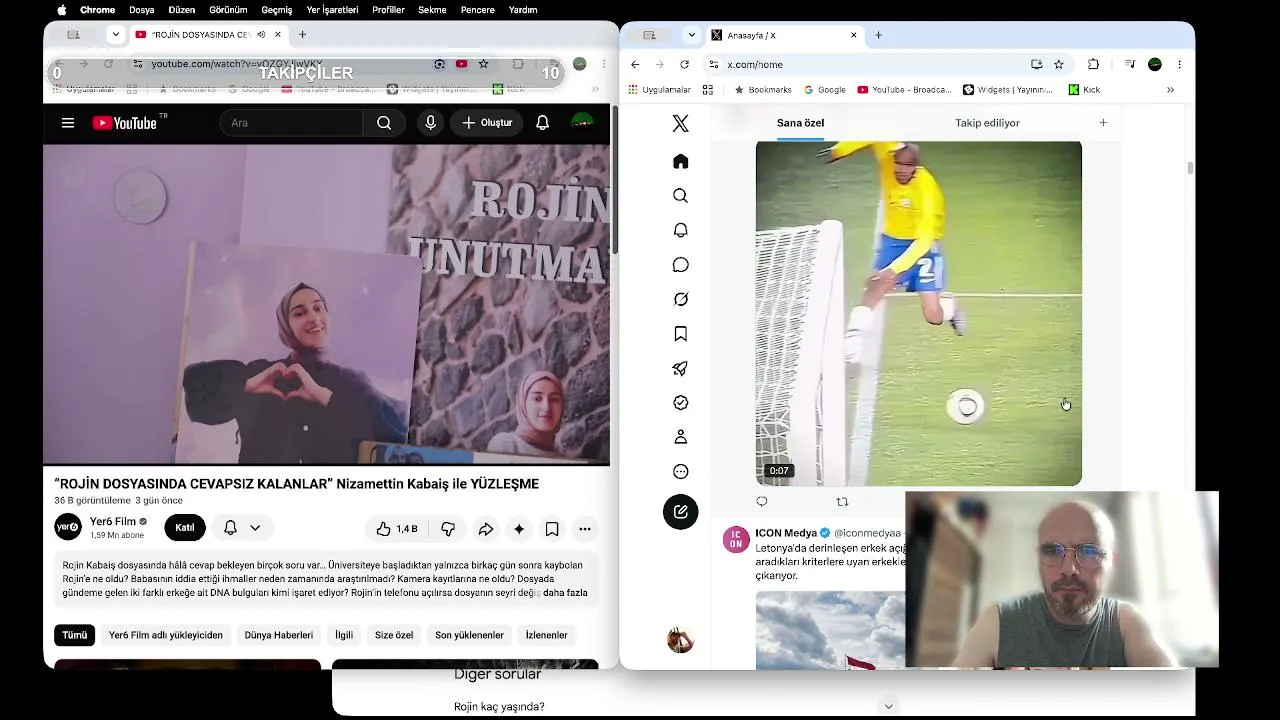Click the x.com/home address bar

(866, 64)
